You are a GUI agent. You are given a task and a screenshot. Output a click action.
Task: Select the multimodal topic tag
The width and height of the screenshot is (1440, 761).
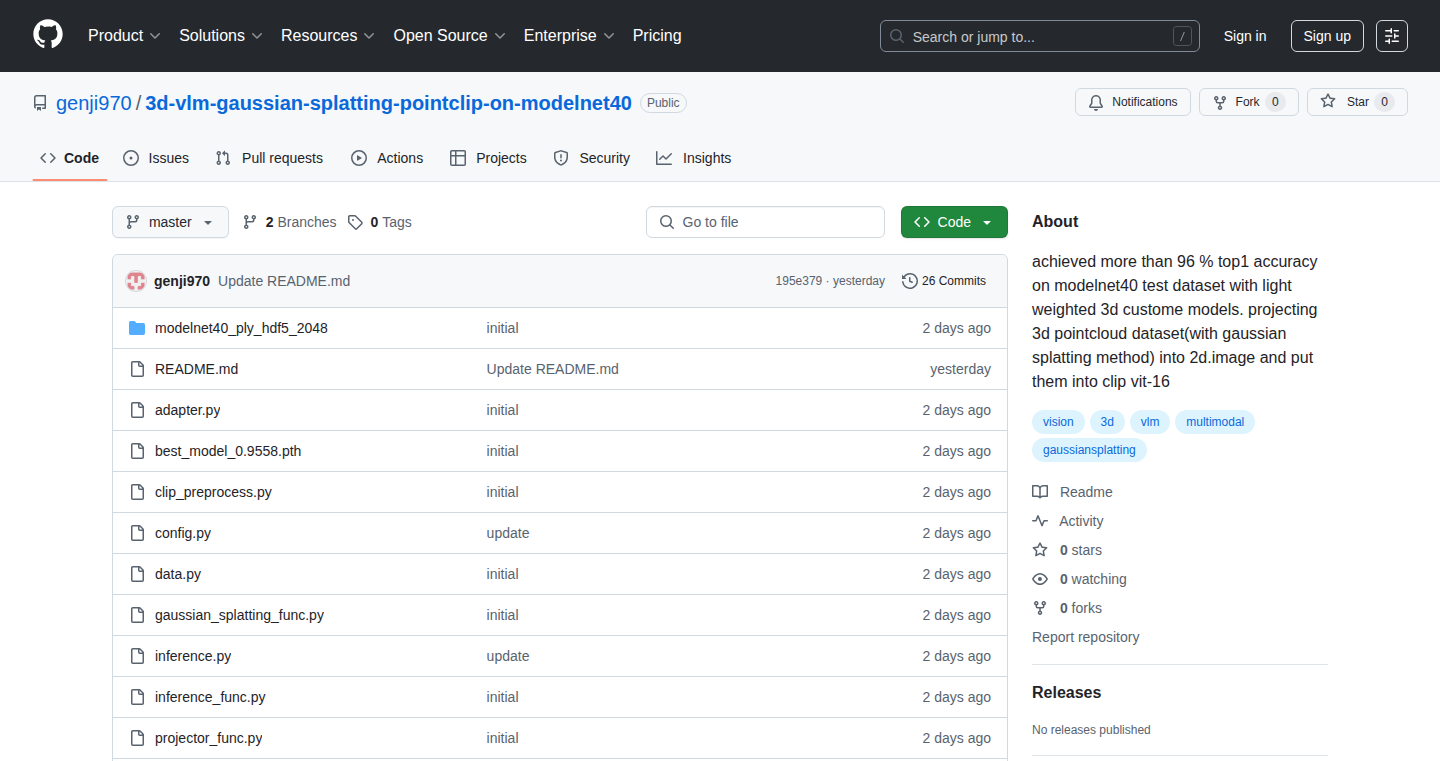(x=1215, y=422)
